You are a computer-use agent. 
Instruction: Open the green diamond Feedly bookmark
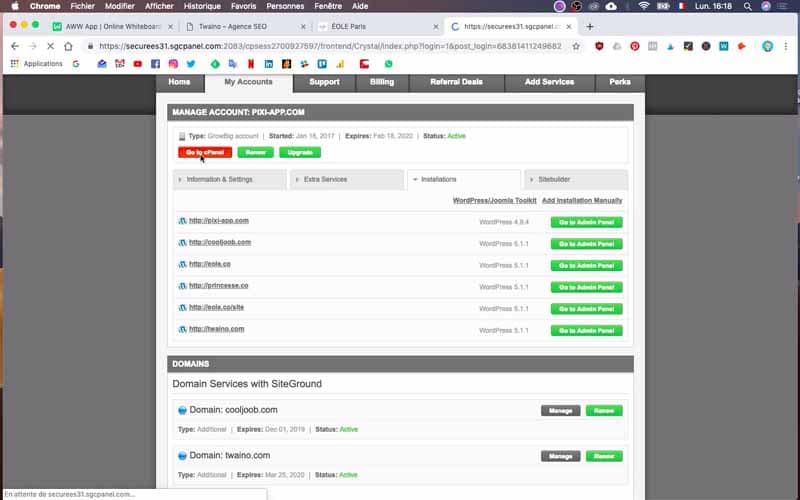click(215, 64)
